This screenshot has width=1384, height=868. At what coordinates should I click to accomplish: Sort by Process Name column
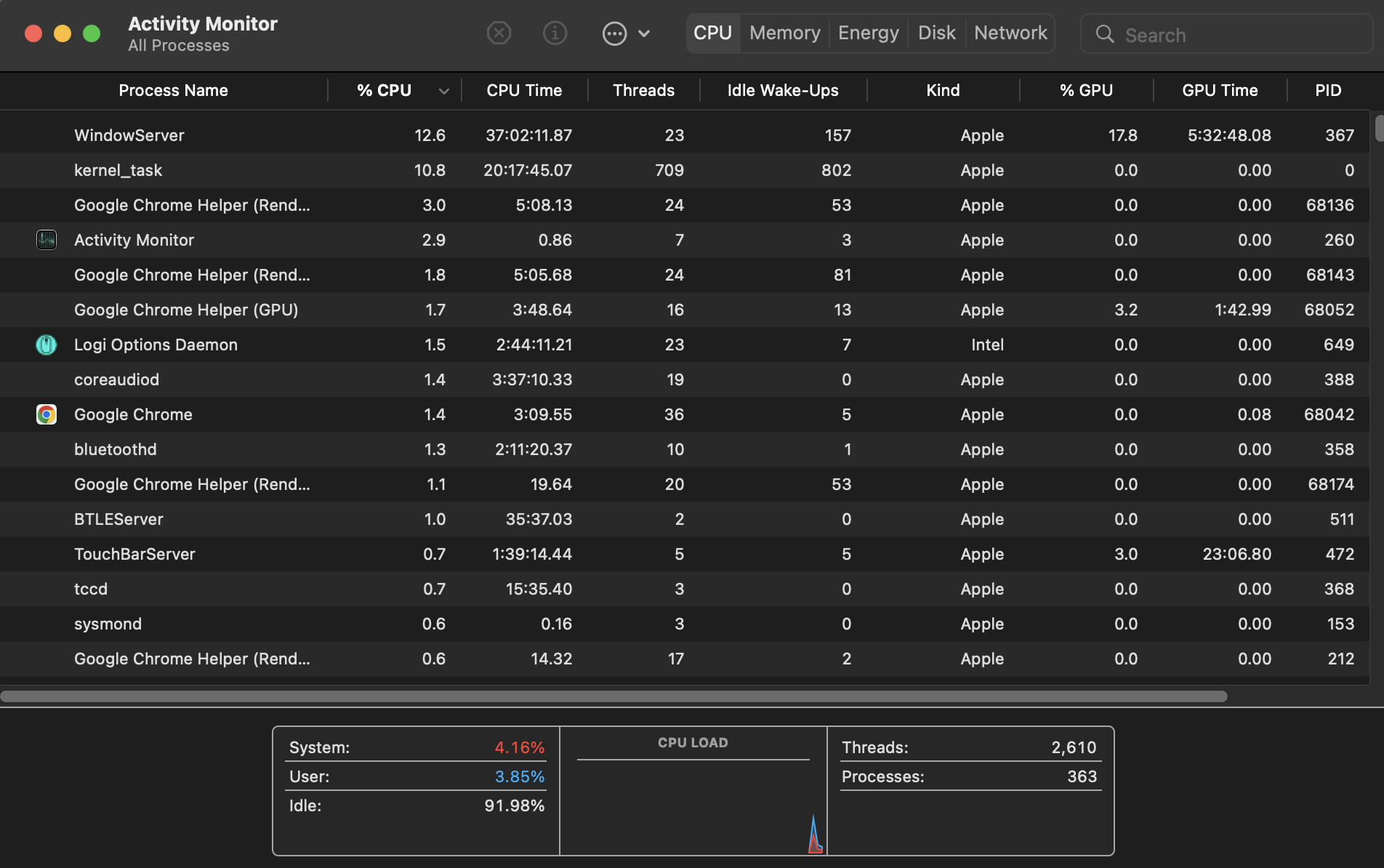click(173, 91)
